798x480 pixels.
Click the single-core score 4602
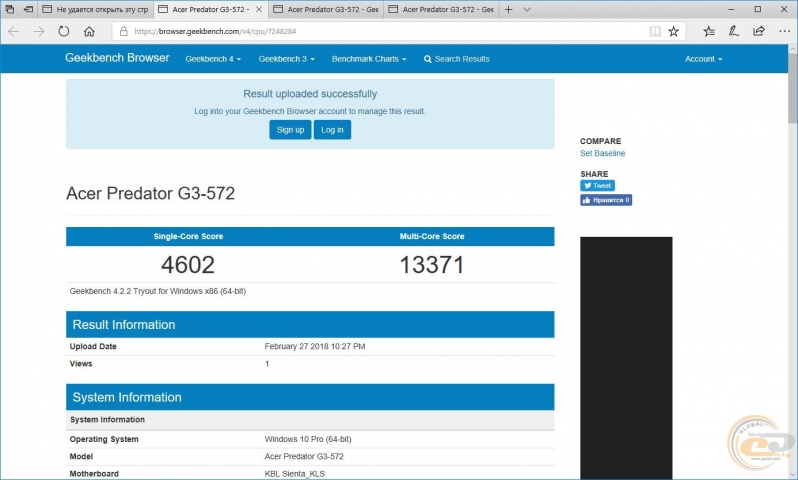click(x=188, y=265)
